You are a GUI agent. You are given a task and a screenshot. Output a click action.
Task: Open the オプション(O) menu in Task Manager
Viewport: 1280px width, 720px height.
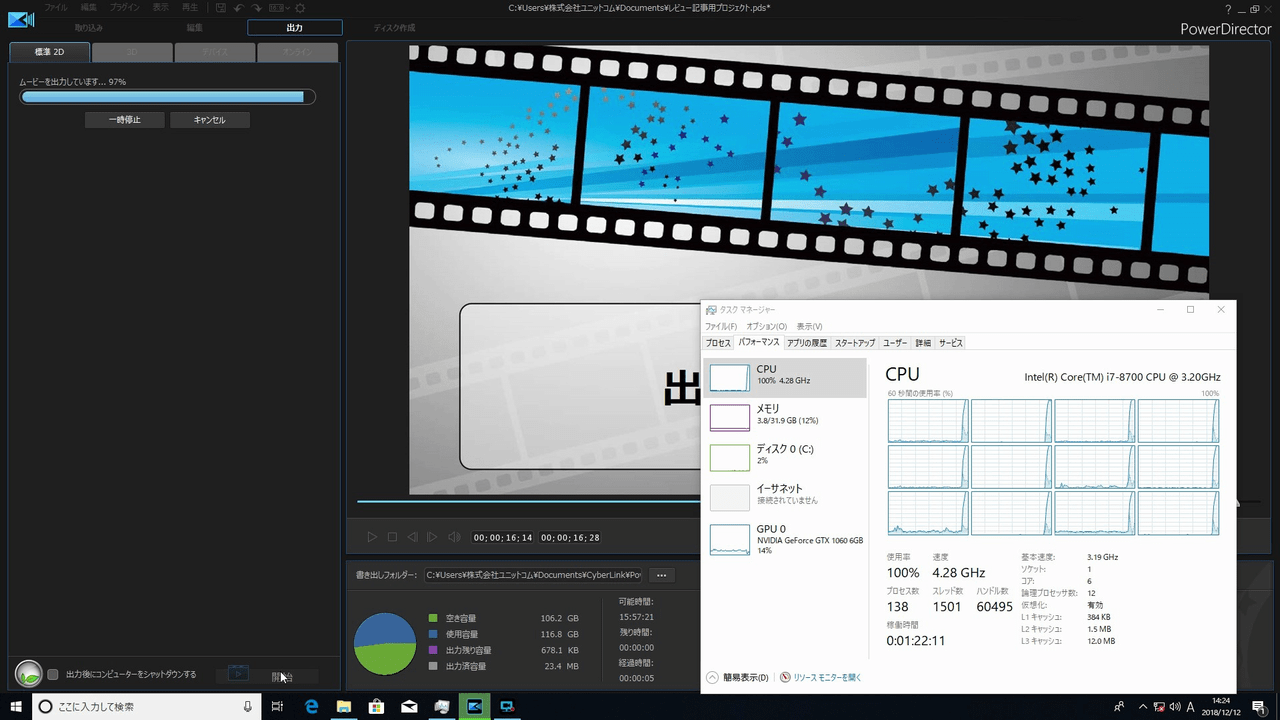766,326
